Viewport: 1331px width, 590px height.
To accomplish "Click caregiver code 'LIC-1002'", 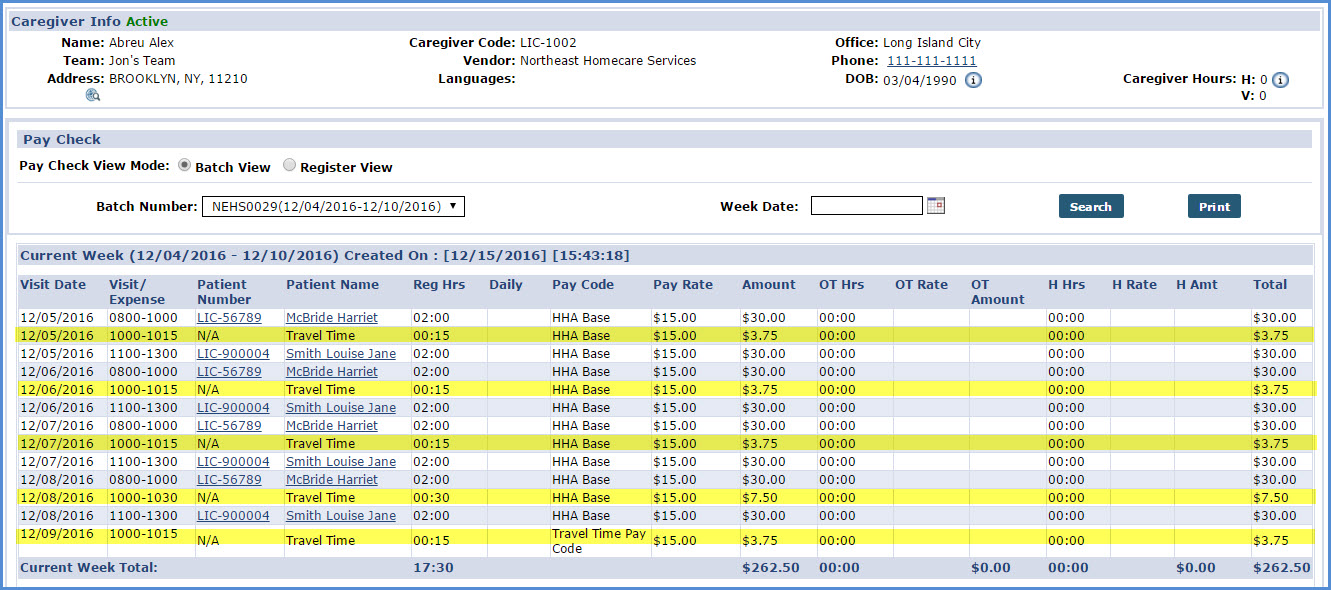I will point(548,43).
